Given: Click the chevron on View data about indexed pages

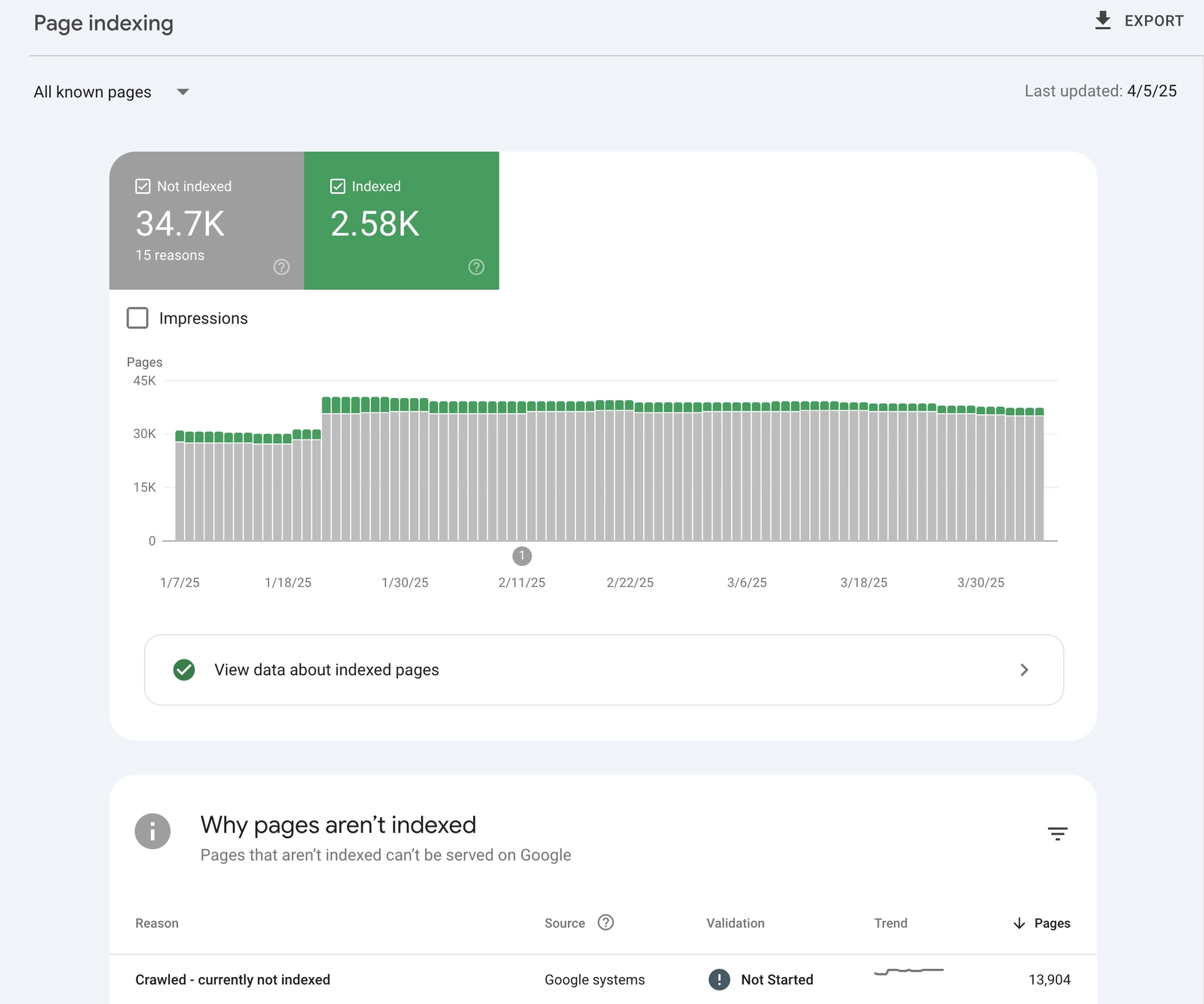Looking at the screenshot, I should coord(1025,670).
